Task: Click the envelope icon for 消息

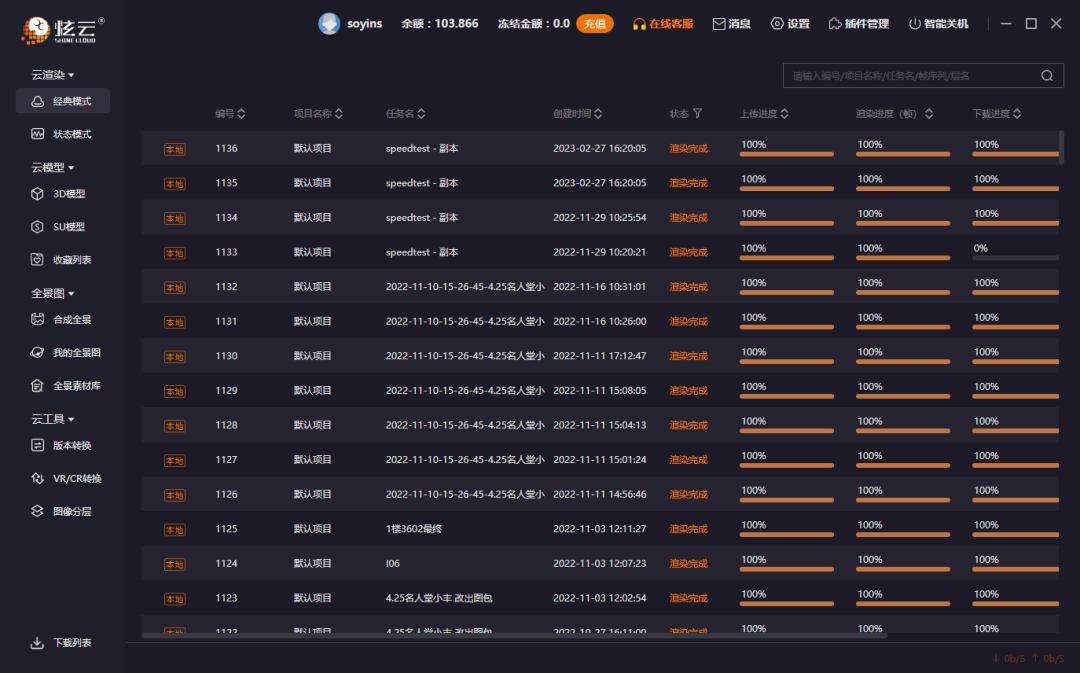Action: pyautogui.click(x=718, y=24)
